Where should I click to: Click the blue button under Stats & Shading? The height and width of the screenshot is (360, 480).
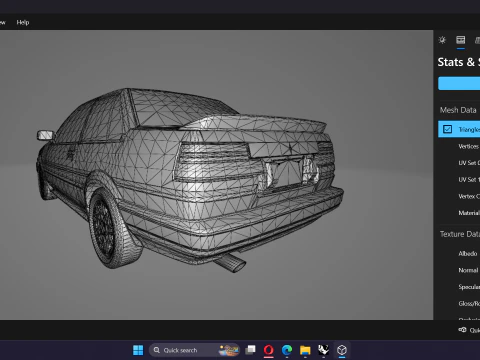click(459, 83)
